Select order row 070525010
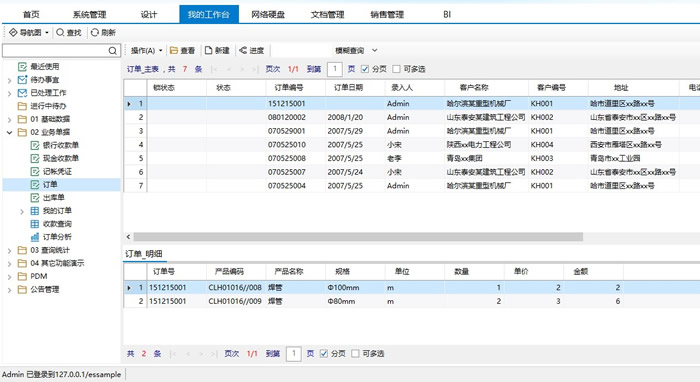 coord(412,145)
